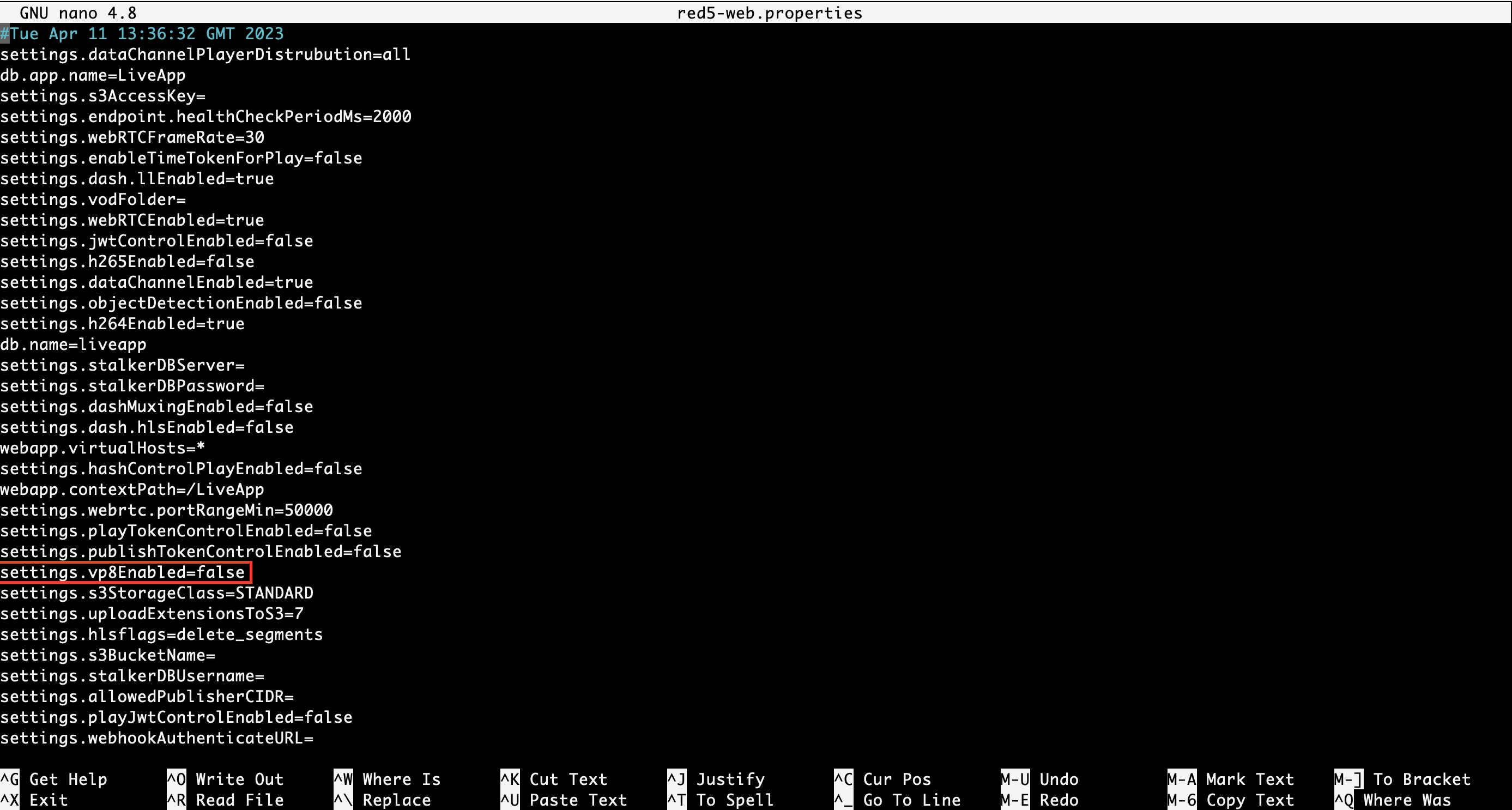Click the settings.h264Enabled=true line
1512x810 pixels.
click(x=122, y=324)
